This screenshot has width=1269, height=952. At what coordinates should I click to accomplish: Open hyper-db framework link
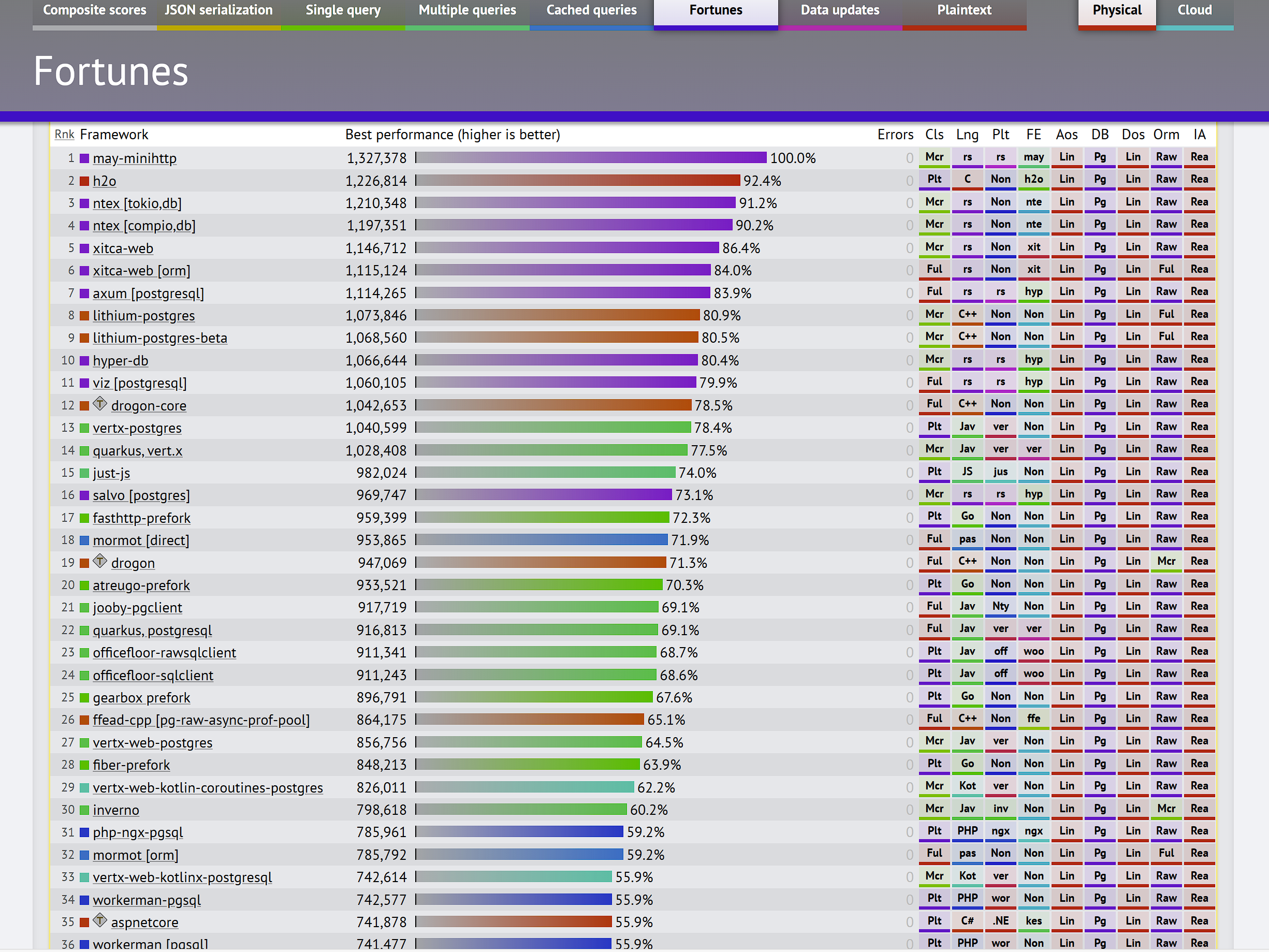[x=121, y=361]
